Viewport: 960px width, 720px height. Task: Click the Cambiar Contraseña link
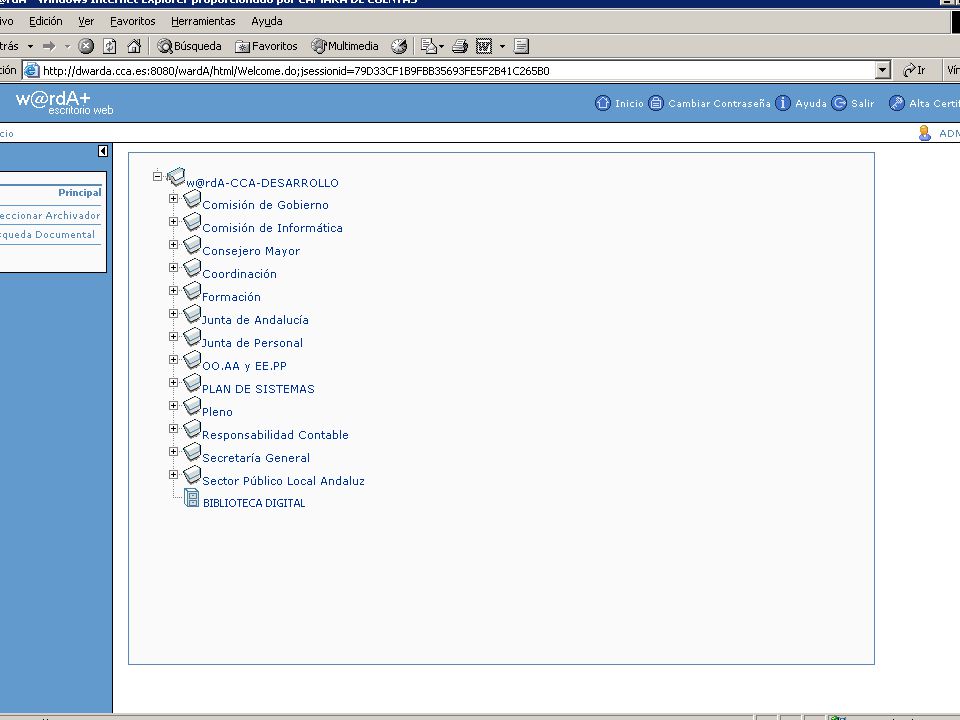pos(719,103)
